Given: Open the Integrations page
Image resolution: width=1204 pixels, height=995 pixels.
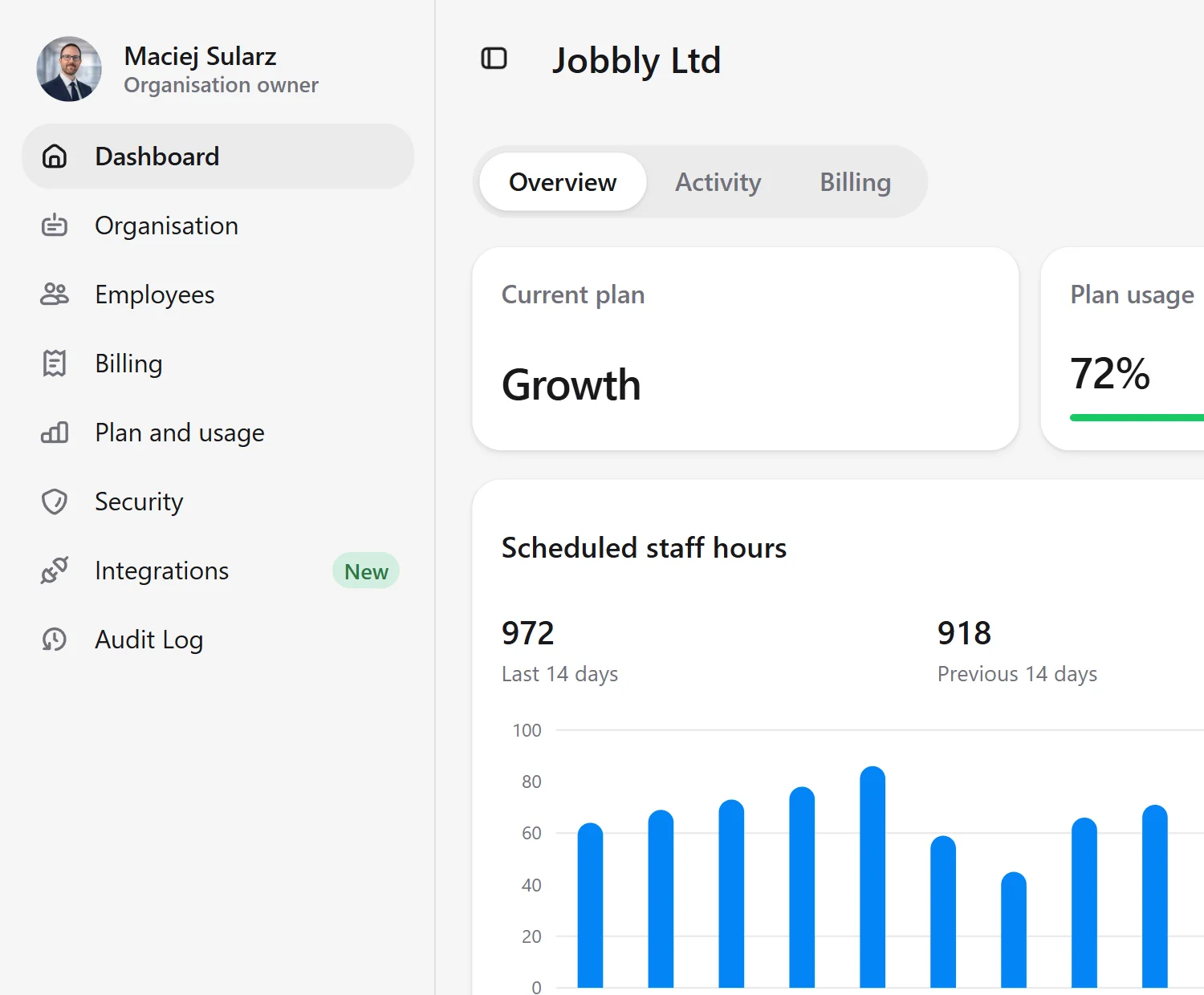Looking at the screenshot, I should pos(218,571).
